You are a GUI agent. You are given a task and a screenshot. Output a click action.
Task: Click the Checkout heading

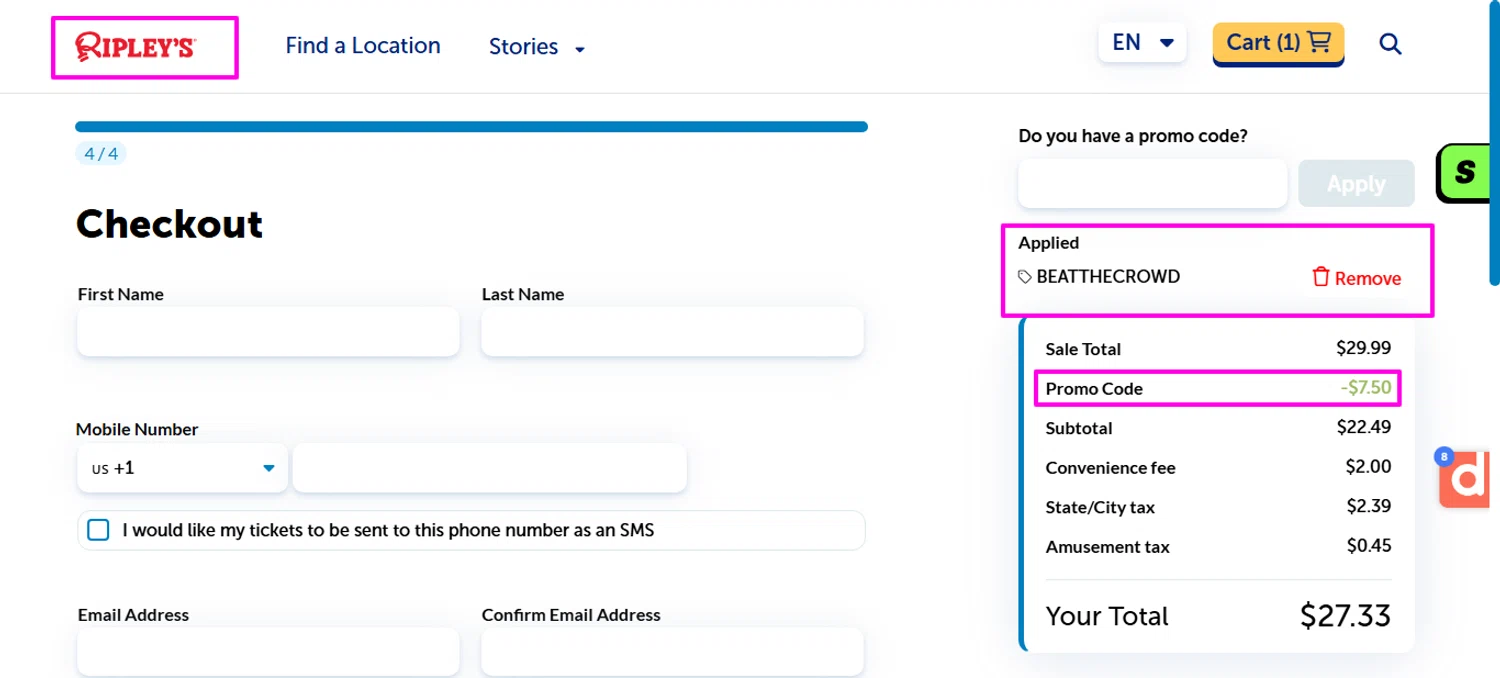click(170, 224)
